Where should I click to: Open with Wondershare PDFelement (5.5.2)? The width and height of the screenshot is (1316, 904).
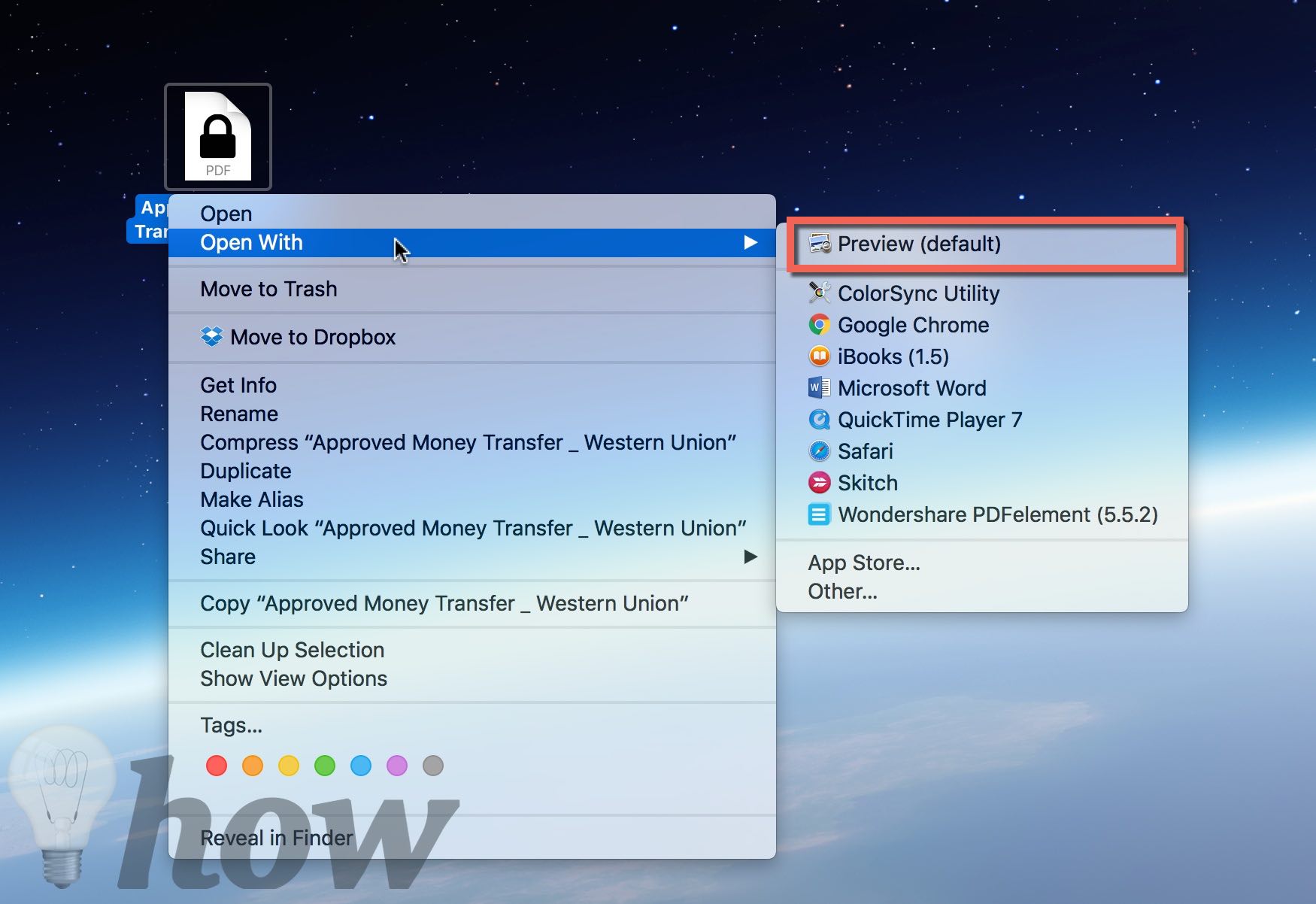point(982,514)
